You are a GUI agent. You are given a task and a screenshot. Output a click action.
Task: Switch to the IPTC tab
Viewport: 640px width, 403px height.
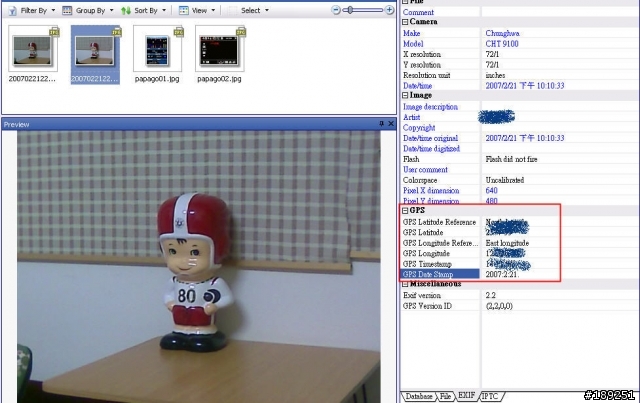pyautogui.click(x=490, y=396)
